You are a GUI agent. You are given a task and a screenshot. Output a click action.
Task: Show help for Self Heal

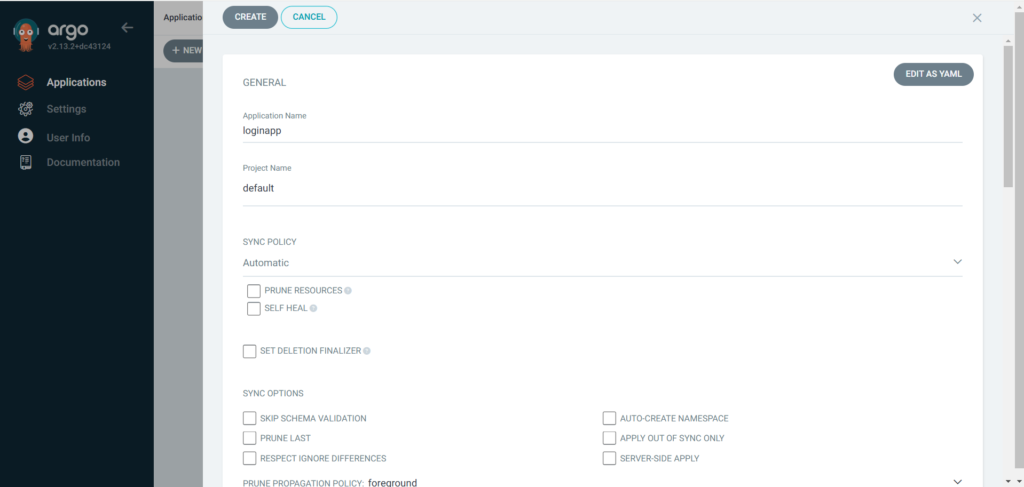[x=313, y=308]
